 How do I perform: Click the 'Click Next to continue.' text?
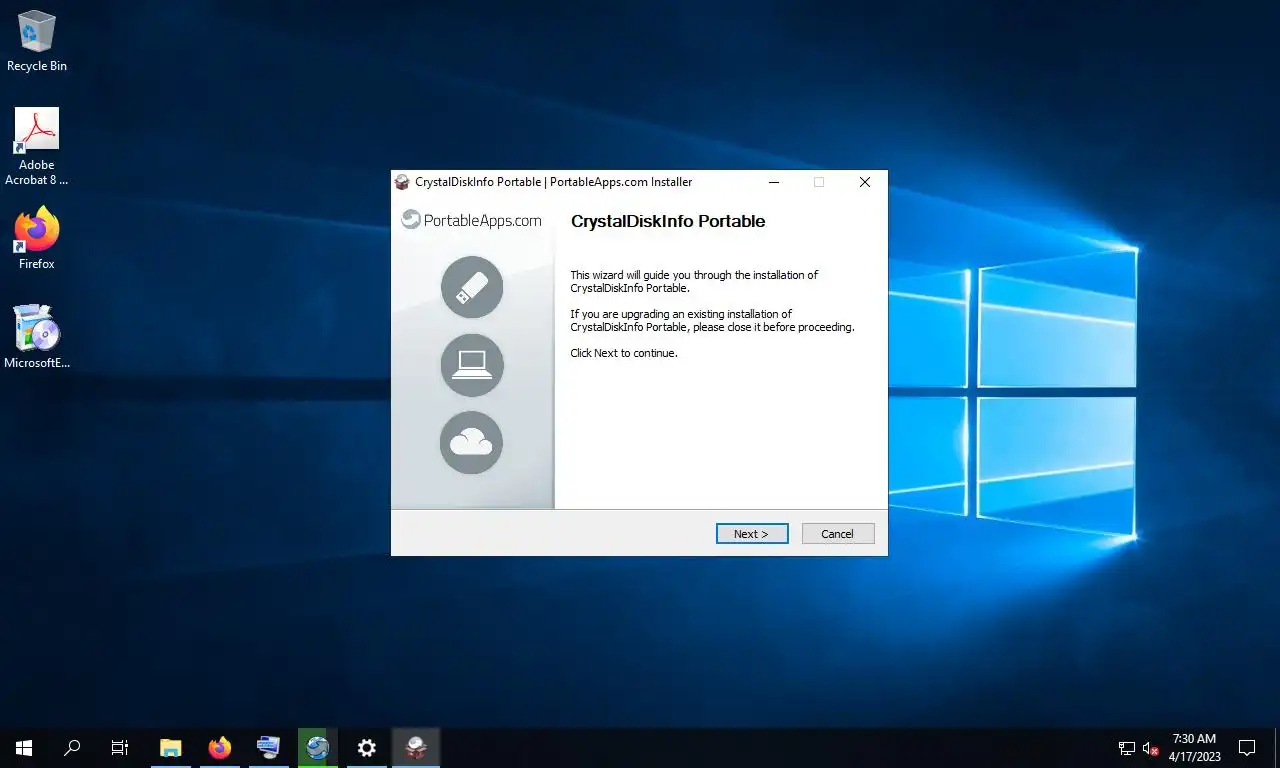624,353
